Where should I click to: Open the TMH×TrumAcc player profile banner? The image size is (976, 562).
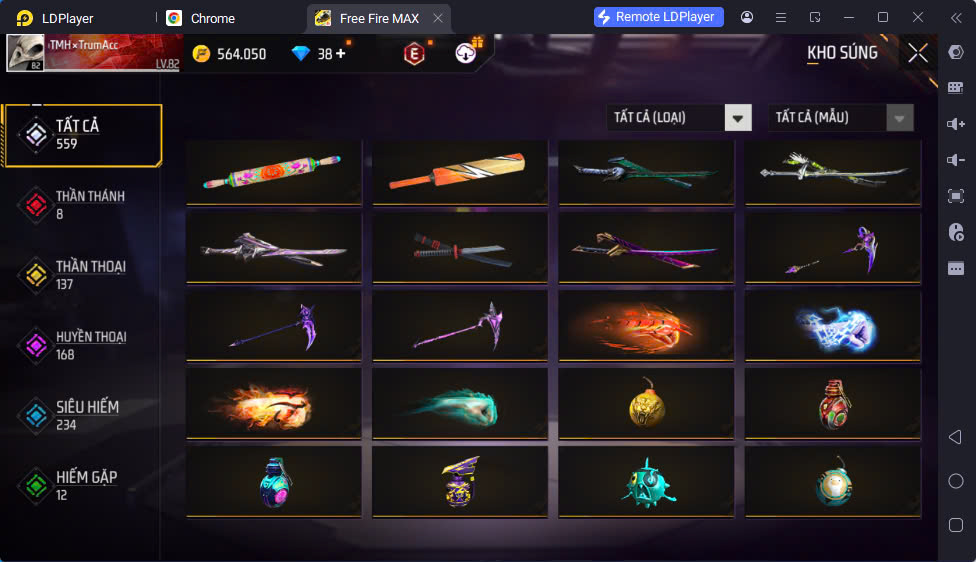tap(93, 53)
